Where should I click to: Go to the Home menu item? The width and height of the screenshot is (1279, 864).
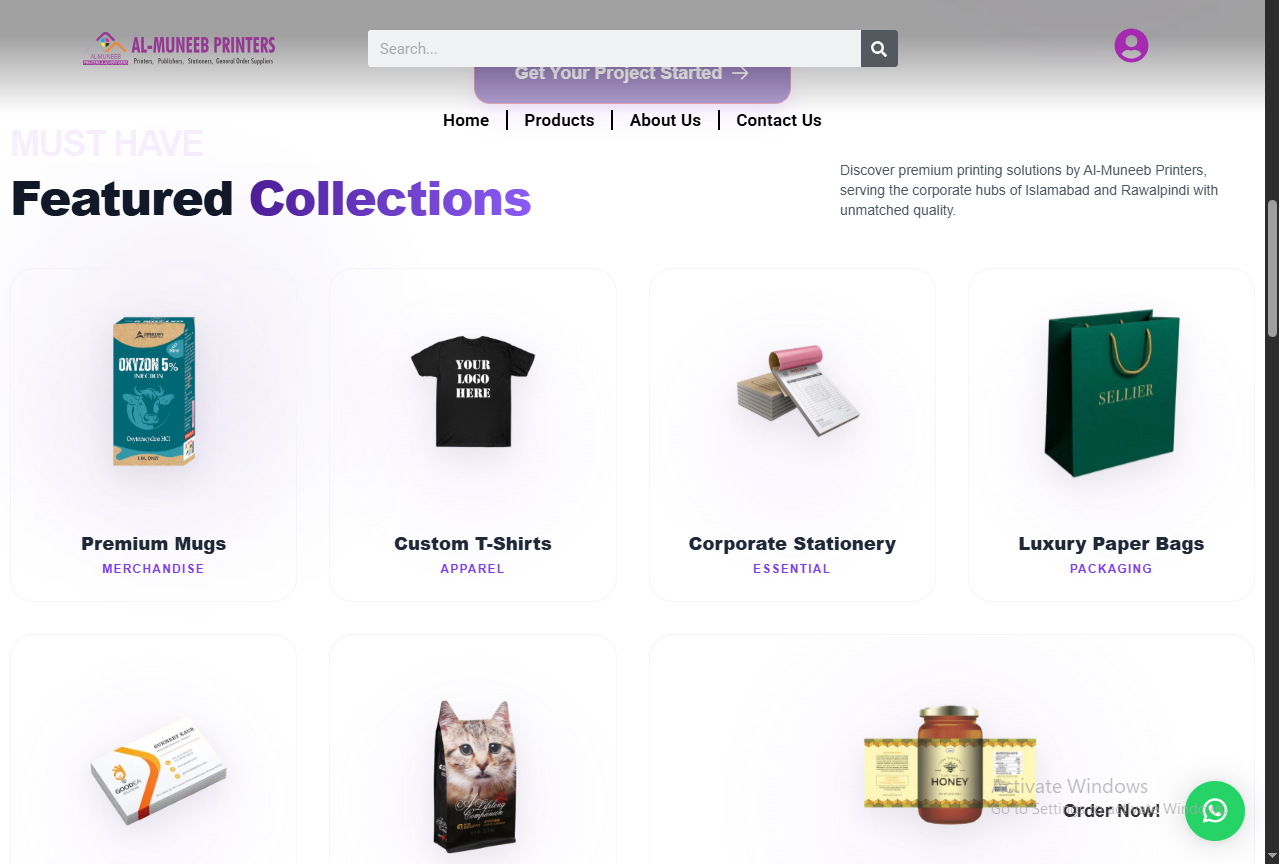(466, 120)
